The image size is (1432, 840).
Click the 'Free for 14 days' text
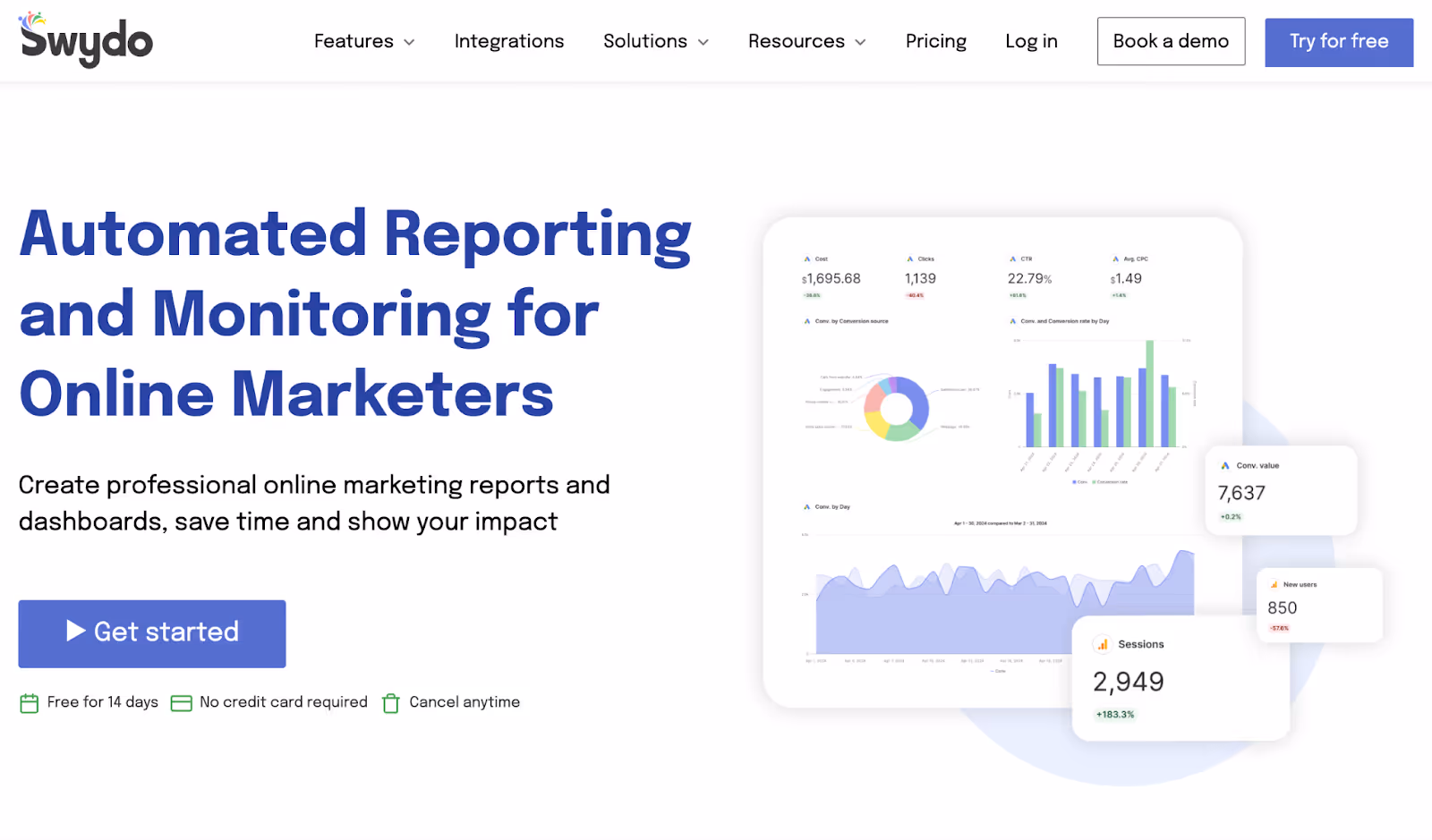pos(103,702)
